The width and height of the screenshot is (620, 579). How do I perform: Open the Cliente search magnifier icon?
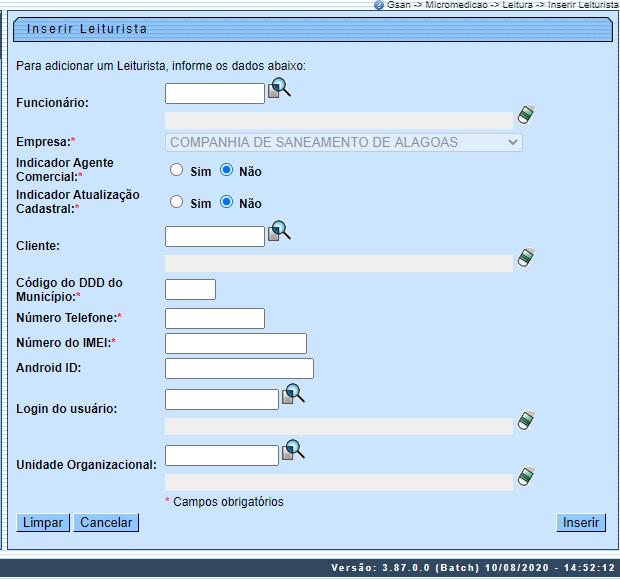(280, 231)
